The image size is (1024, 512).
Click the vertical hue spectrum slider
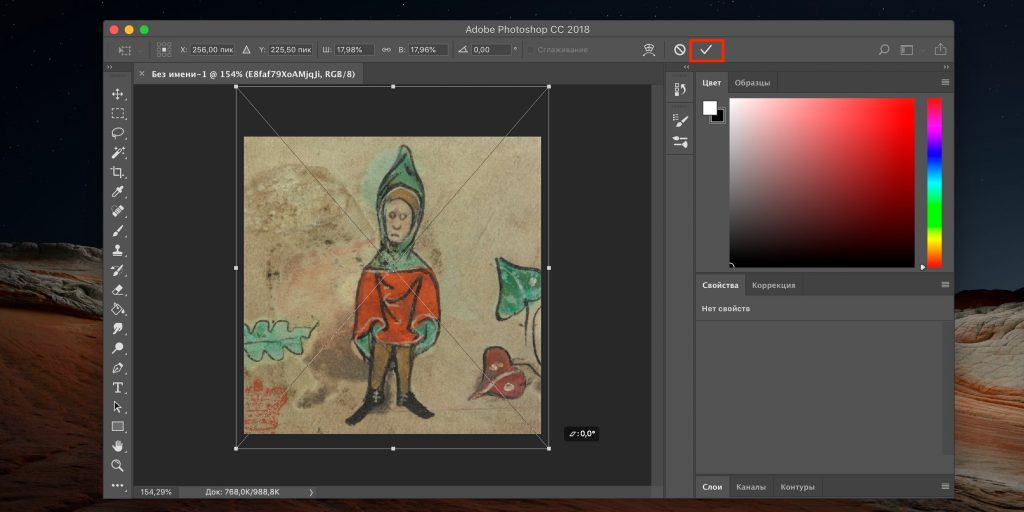(934, 182)
